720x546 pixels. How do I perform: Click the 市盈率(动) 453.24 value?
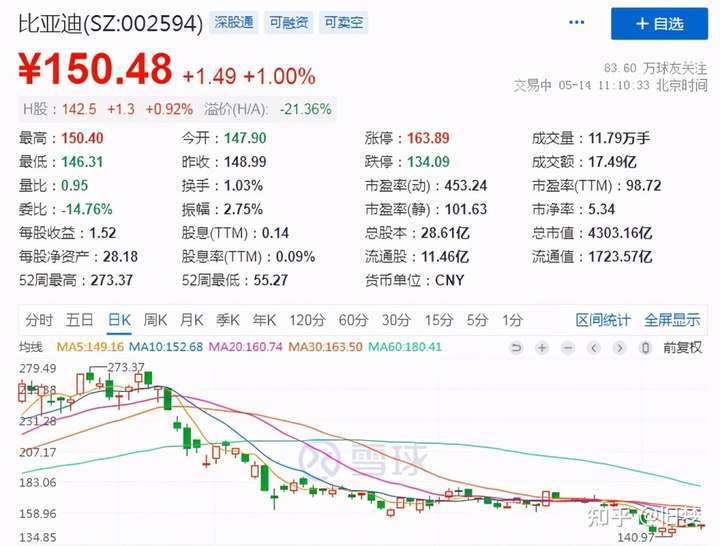click(x=466, y=186)
